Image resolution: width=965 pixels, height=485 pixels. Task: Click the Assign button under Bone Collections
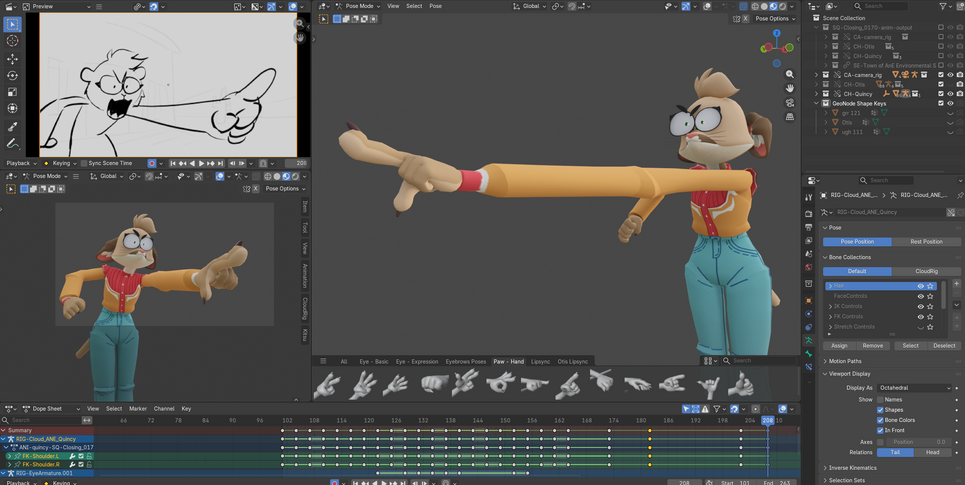pyautogui.click(x=839, y=346)
